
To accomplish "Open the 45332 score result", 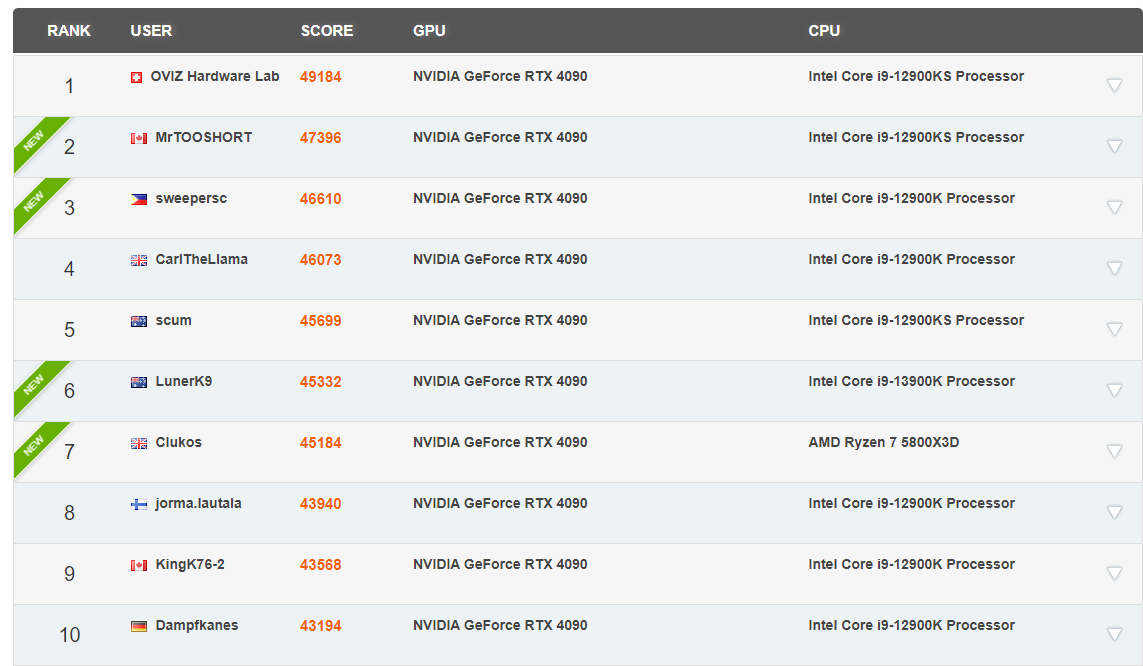I will pos(320,382).
